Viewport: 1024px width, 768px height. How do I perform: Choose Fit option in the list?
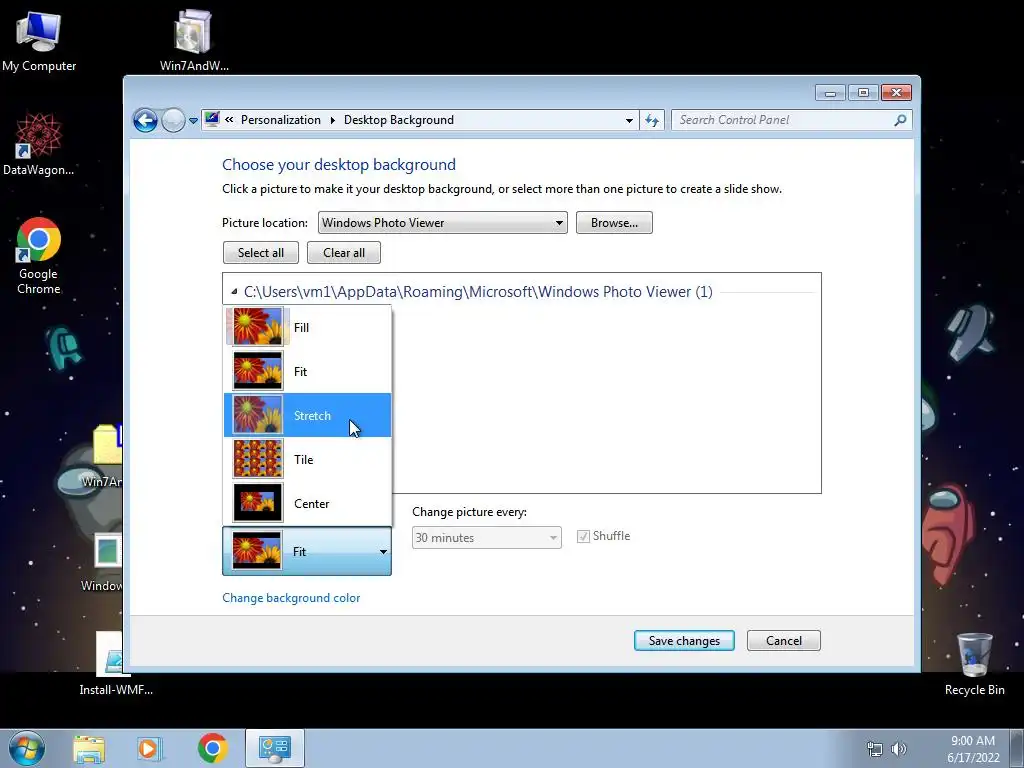coord(308,371)
